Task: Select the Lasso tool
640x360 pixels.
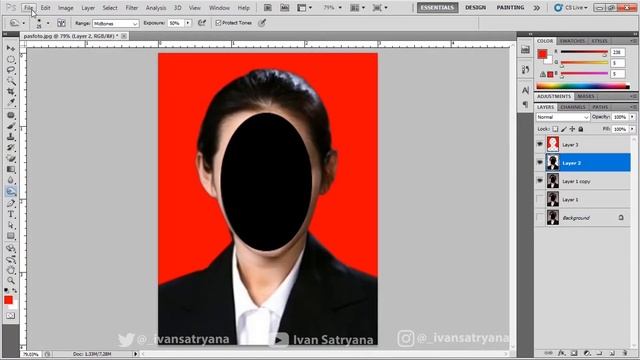Action: click(11, 70)
